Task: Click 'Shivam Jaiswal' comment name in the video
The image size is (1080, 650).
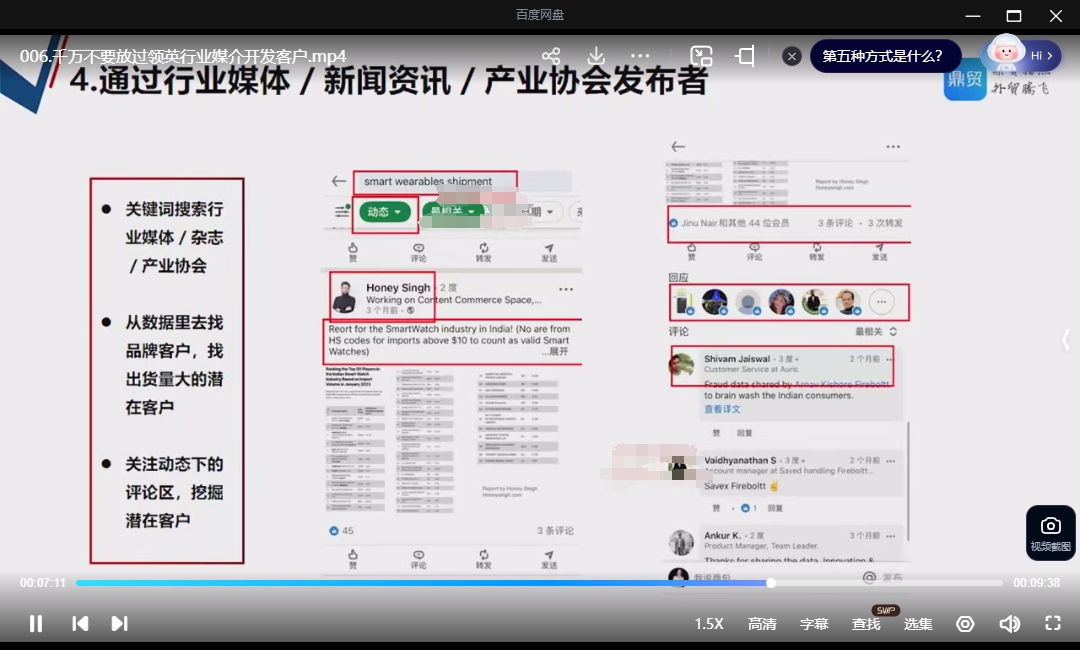Action: (x=737, y=359)
